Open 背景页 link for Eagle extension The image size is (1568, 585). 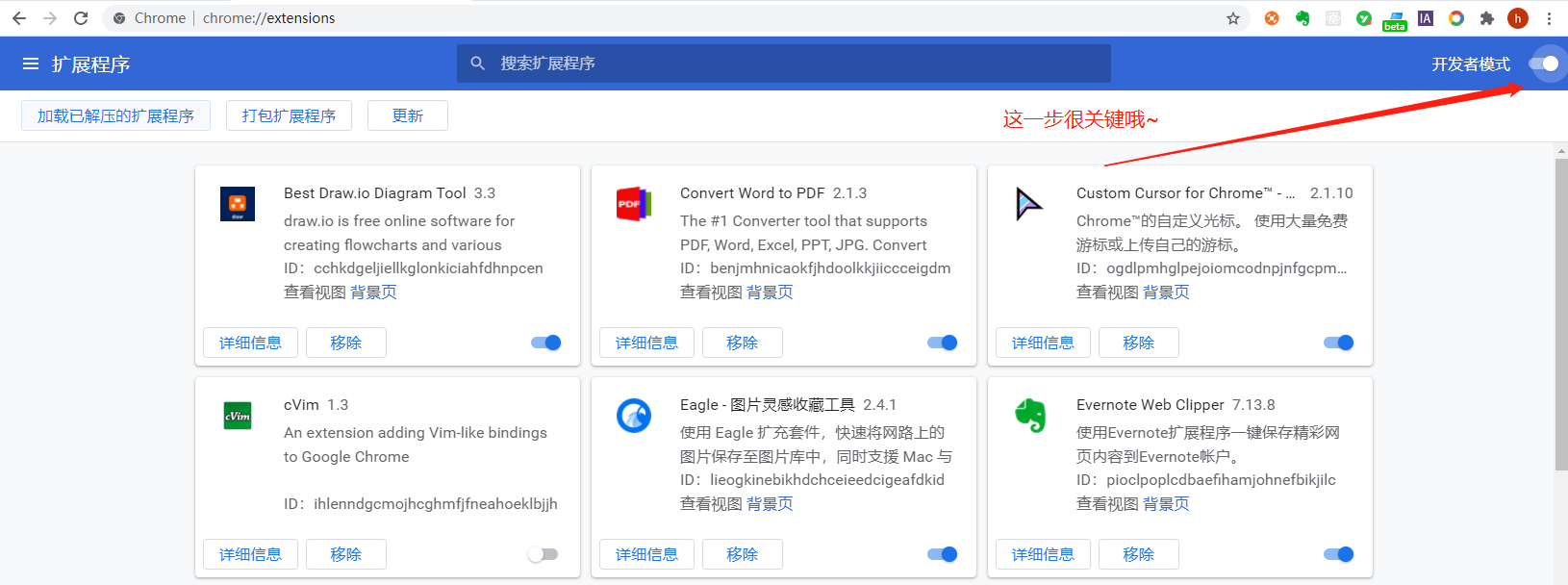click(x=770, y=504)
